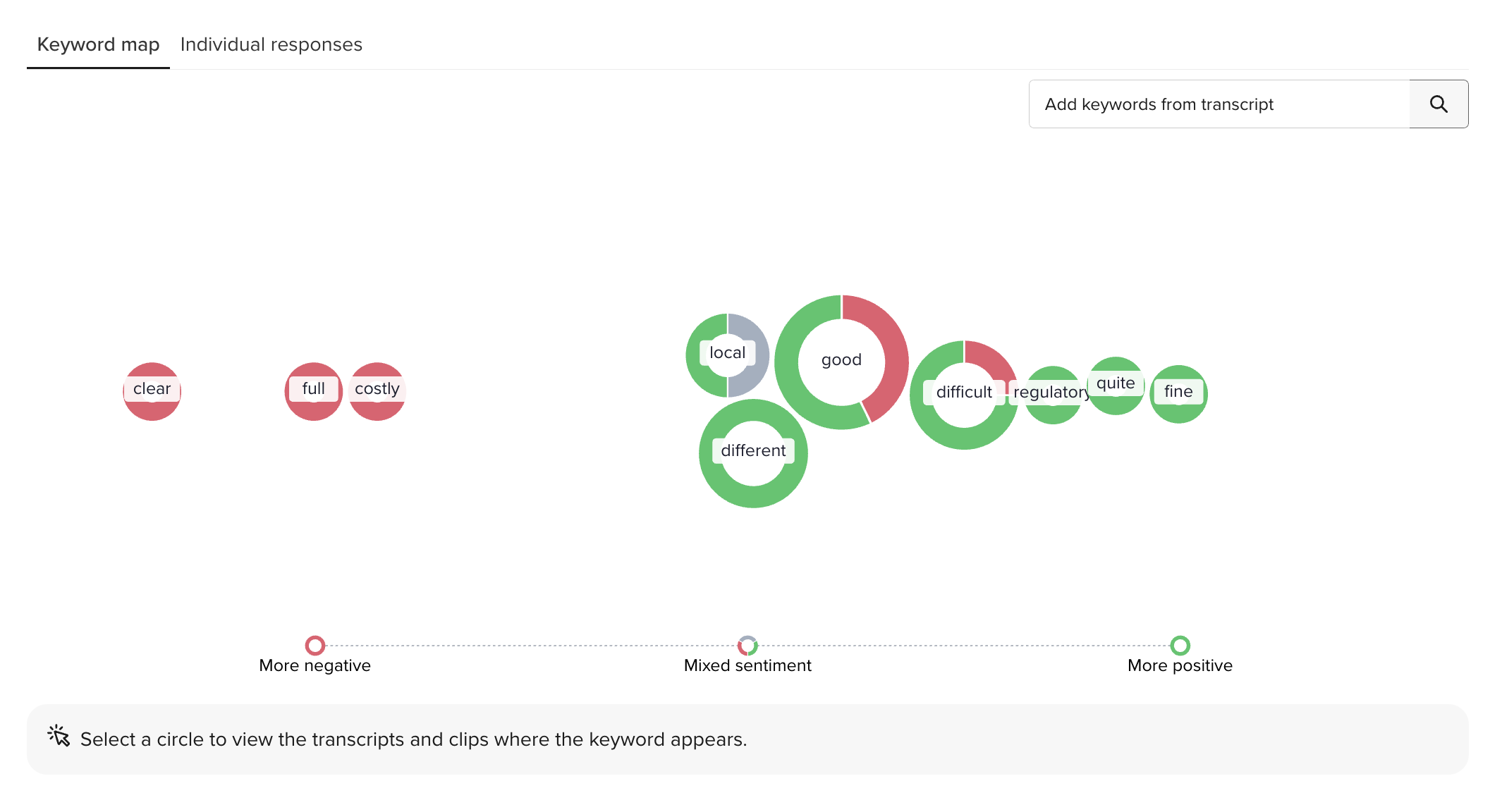Viewport: 1502px width, 812px height.
Task: Click the Mixed sentiment legend marker
Action: pos(747,645)
